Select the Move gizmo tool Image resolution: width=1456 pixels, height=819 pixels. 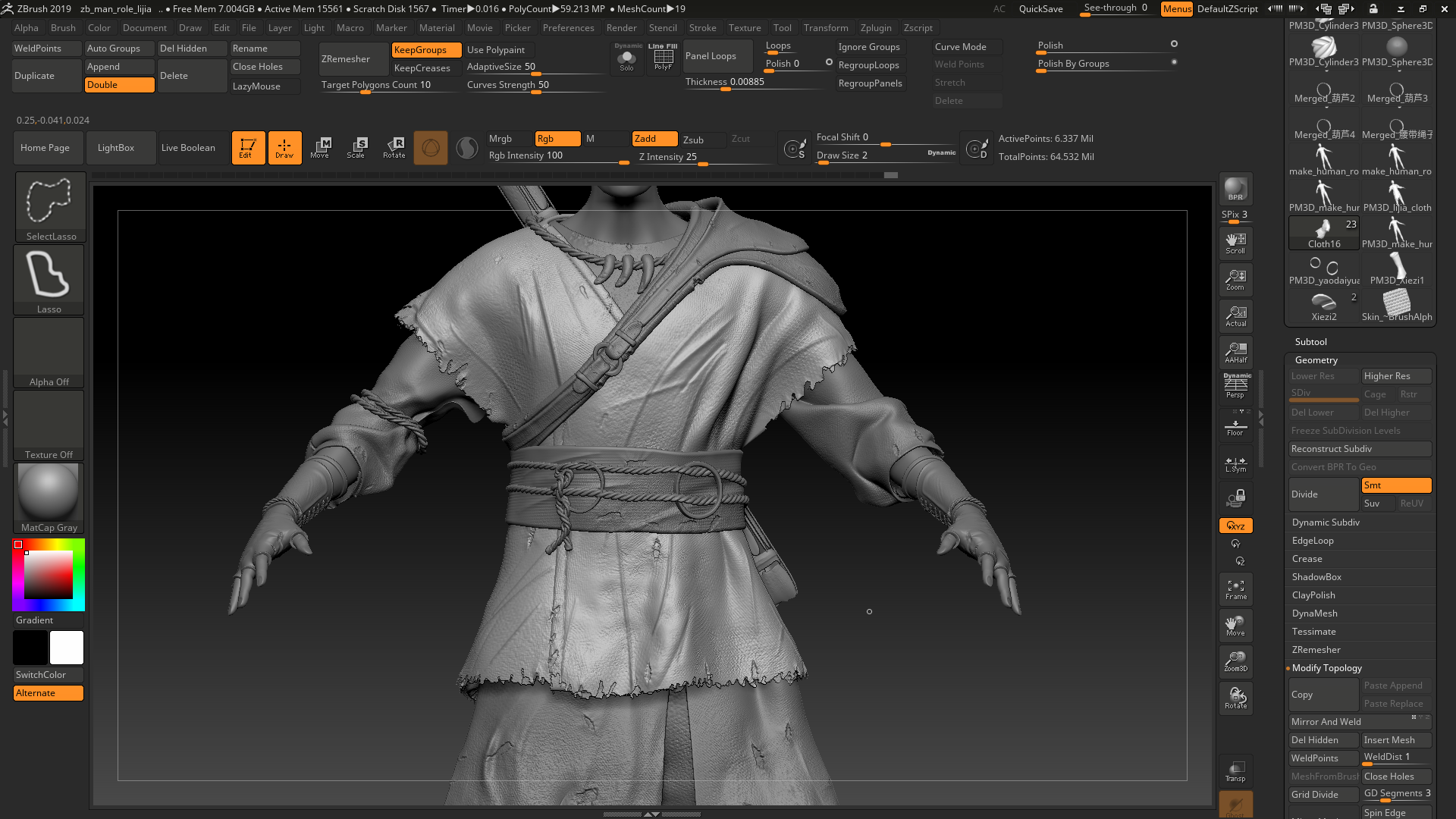point(321,148)
